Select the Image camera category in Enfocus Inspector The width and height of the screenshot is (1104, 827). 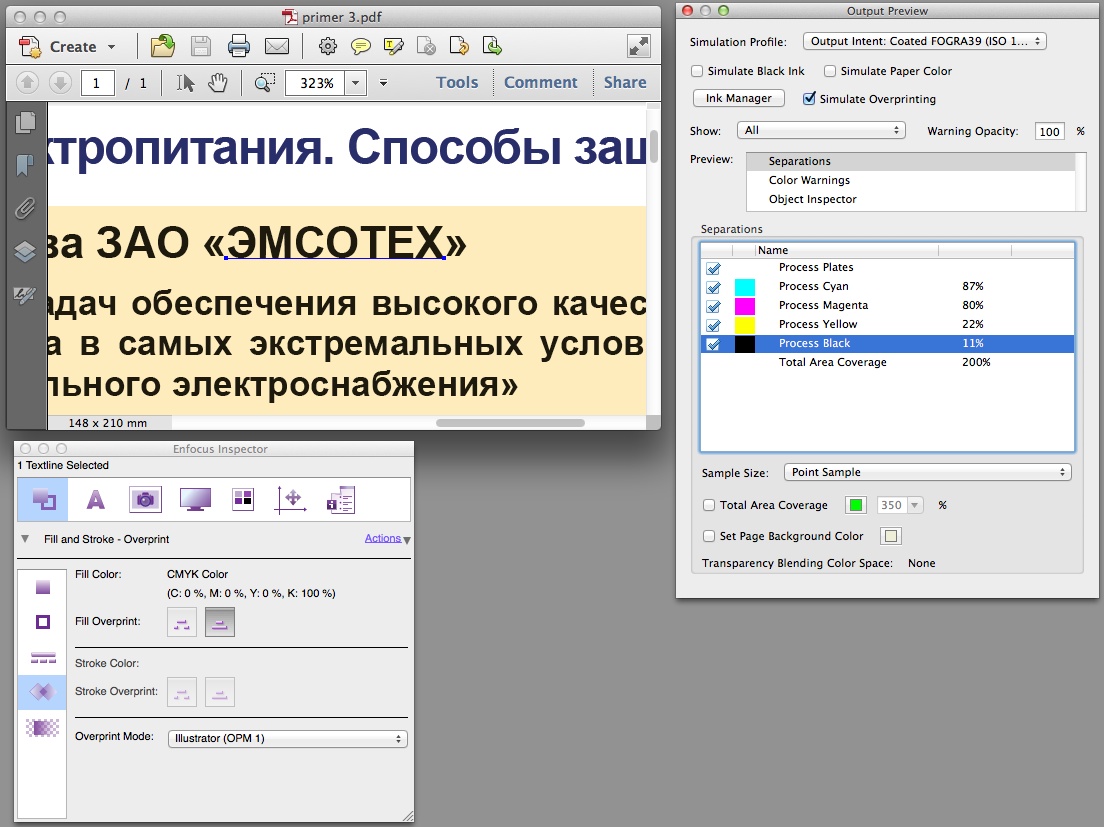145,500
